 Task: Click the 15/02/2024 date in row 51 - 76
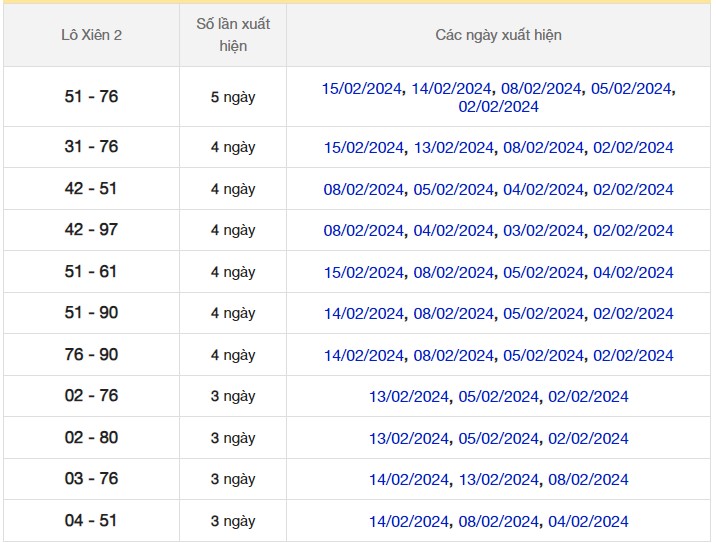point(362,89)
